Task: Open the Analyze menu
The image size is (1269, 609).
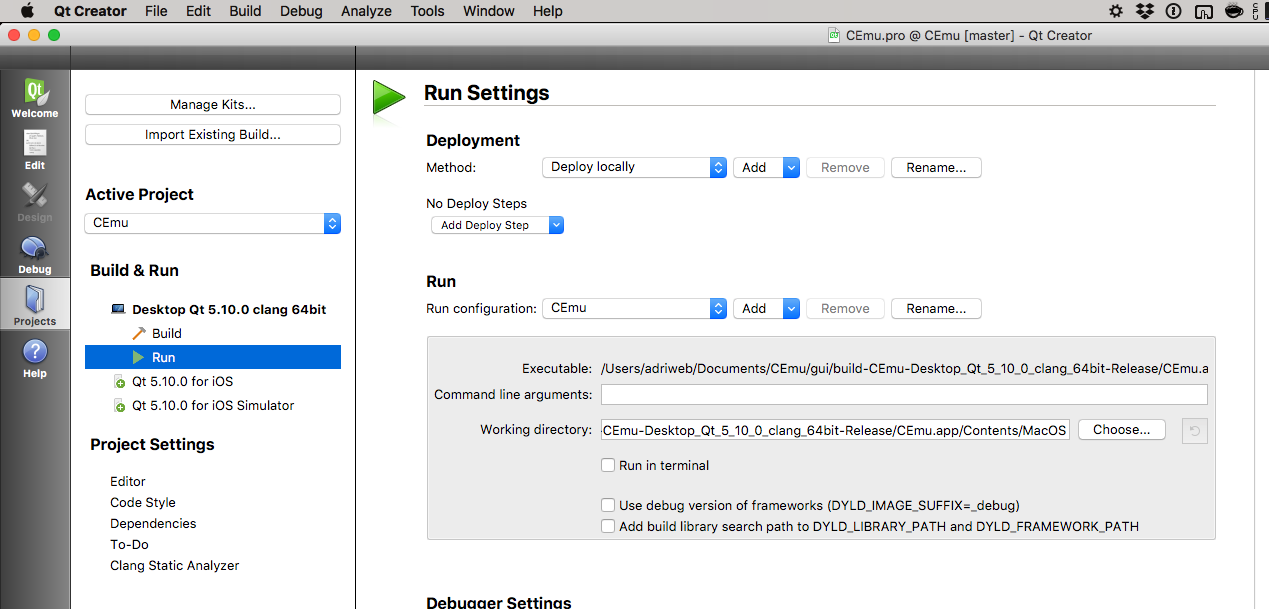Action: pos(366,11)
